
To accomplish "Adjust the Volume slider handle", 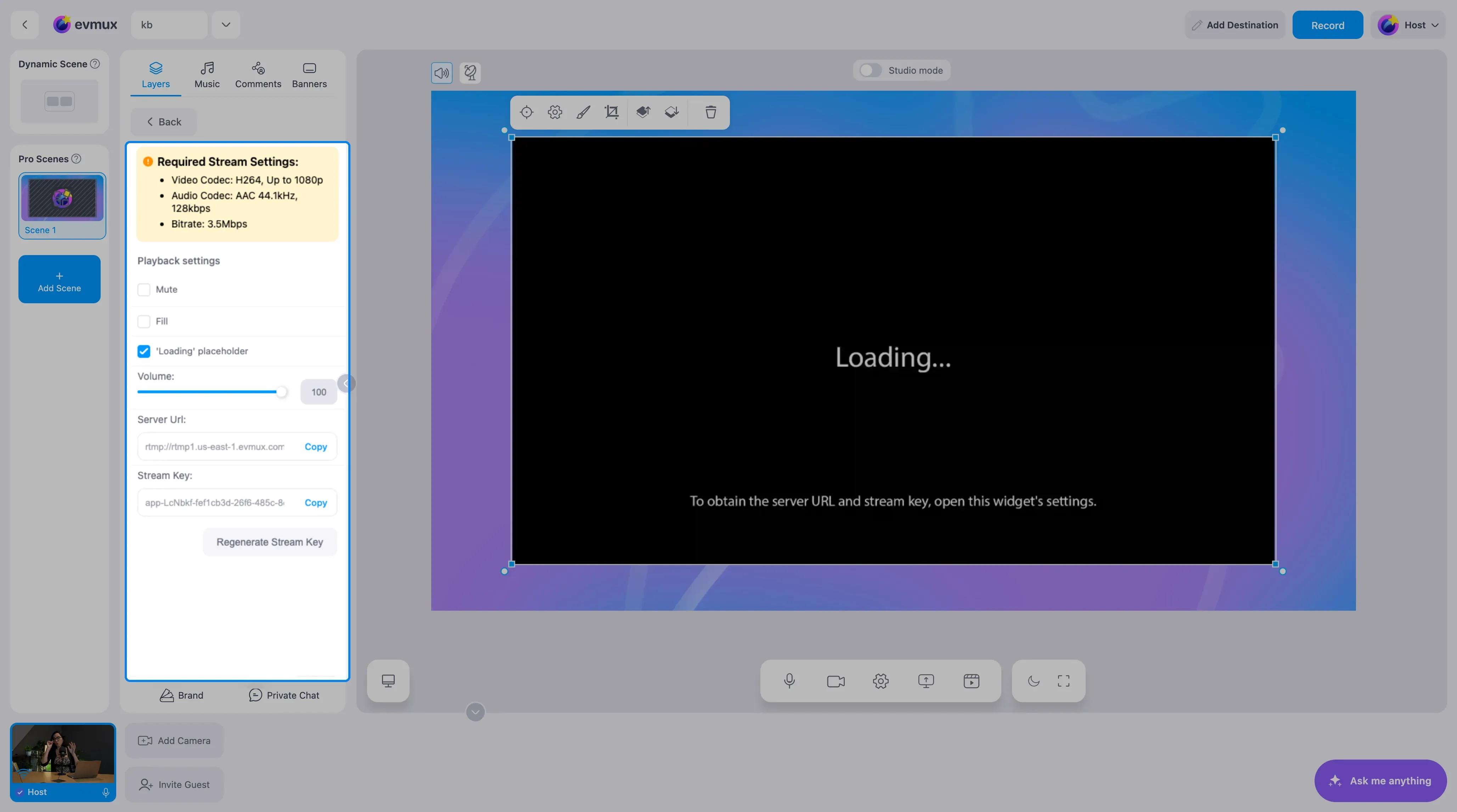I will 281,392.
